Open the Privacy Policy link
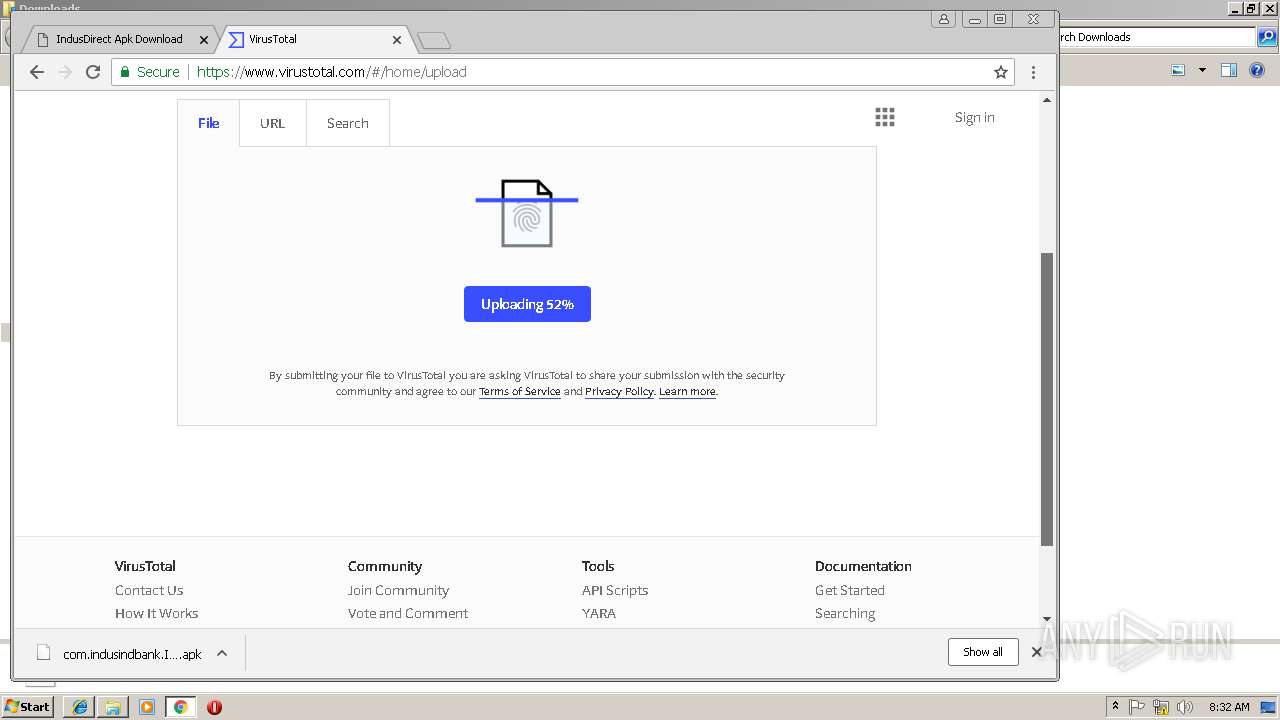The width and height of the screenshot is (1280, 720). click(619, 391)
